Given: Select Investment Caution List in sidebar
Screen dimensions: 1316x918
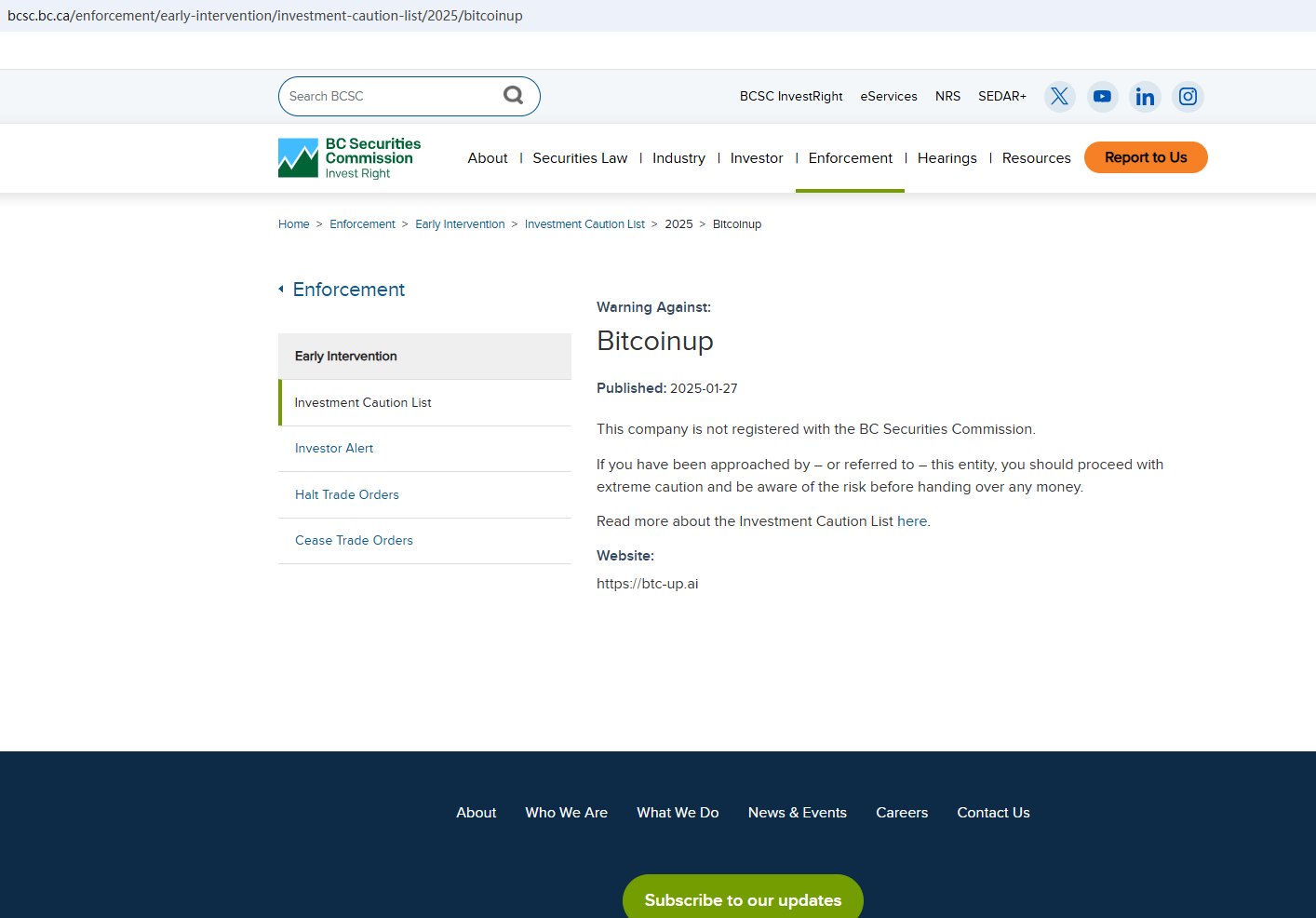Looking at the screenshot, I should (x=424, y=403).
